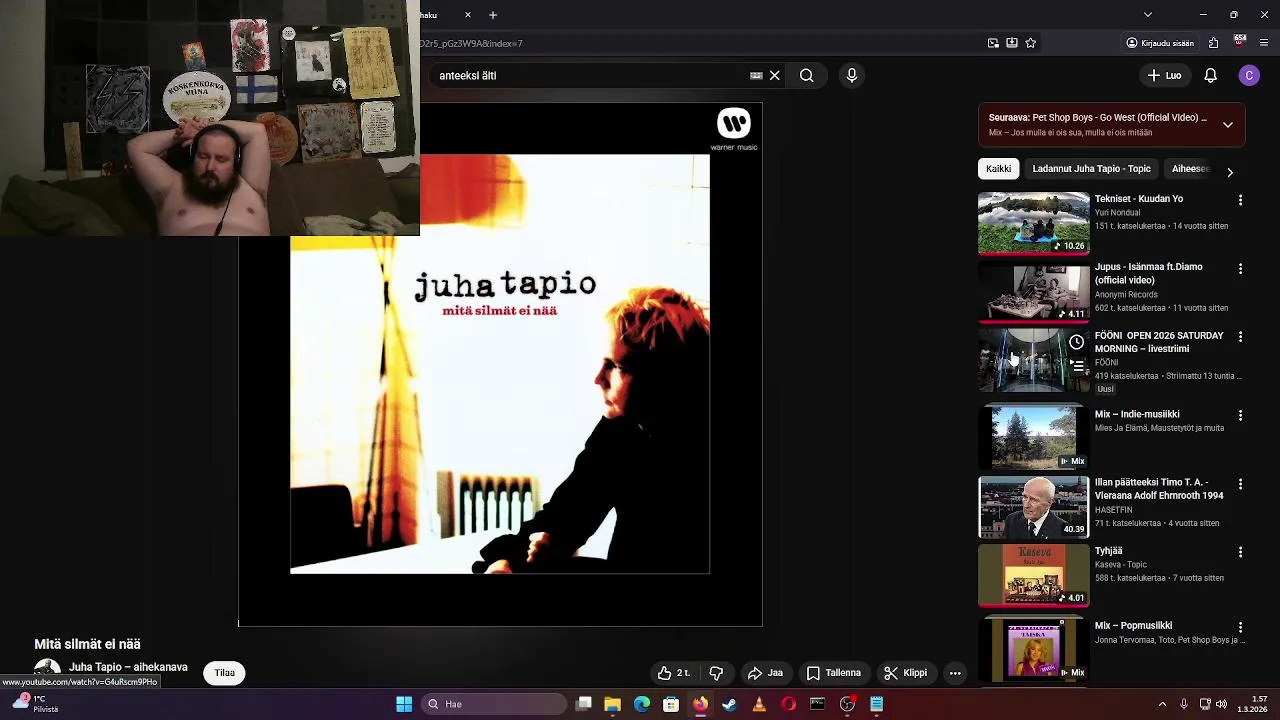Viewport: 1280px width, 720px height.
Task: Click the taskbar Hae search box
Action: coord(494,704)
